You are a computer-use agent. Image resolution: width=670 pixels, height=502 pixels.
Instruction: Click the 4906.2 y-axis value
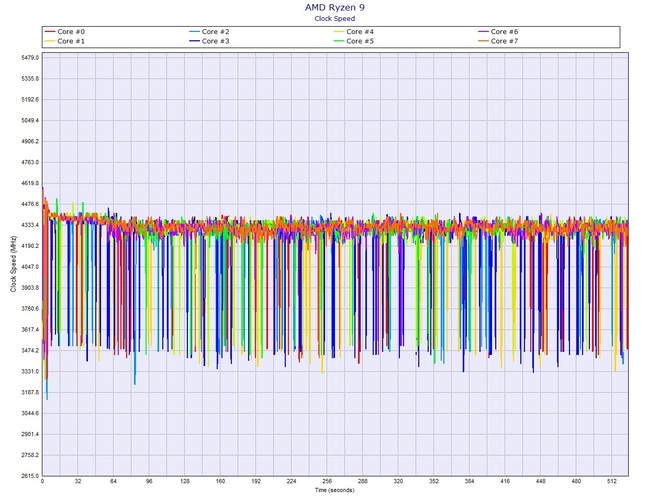pos(30,141)
